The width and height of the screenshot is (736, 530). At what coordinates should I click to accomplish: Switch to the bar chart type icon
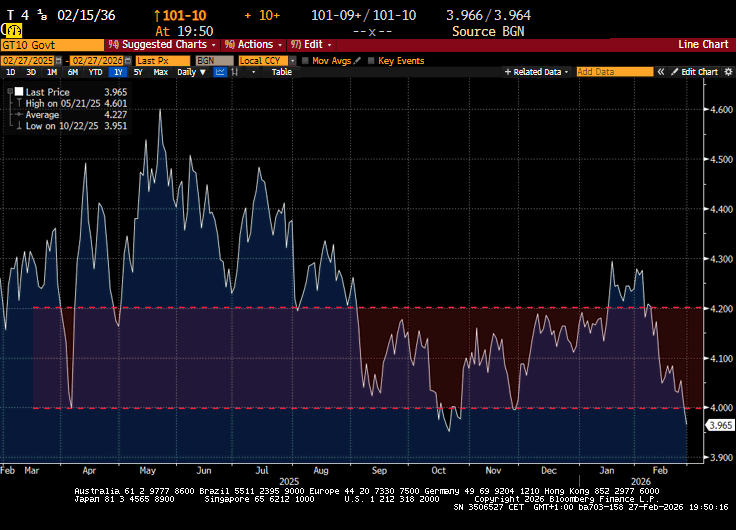[237, 72]
